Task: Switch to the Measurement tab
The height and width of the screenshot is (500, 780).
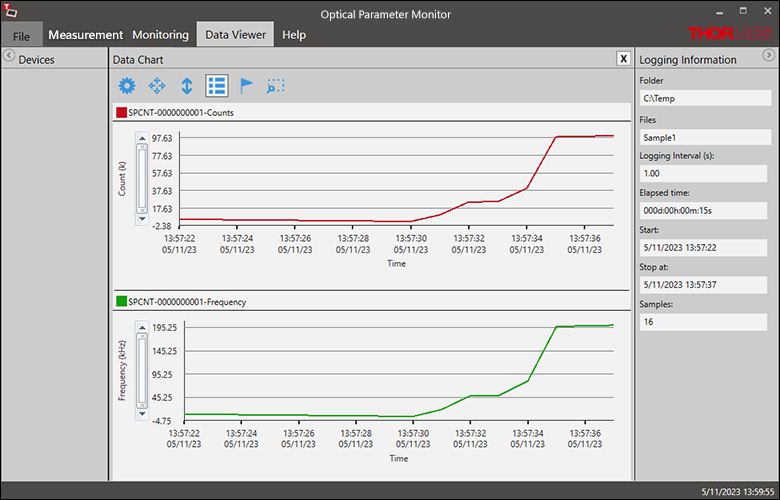Action: click(85, 35)
